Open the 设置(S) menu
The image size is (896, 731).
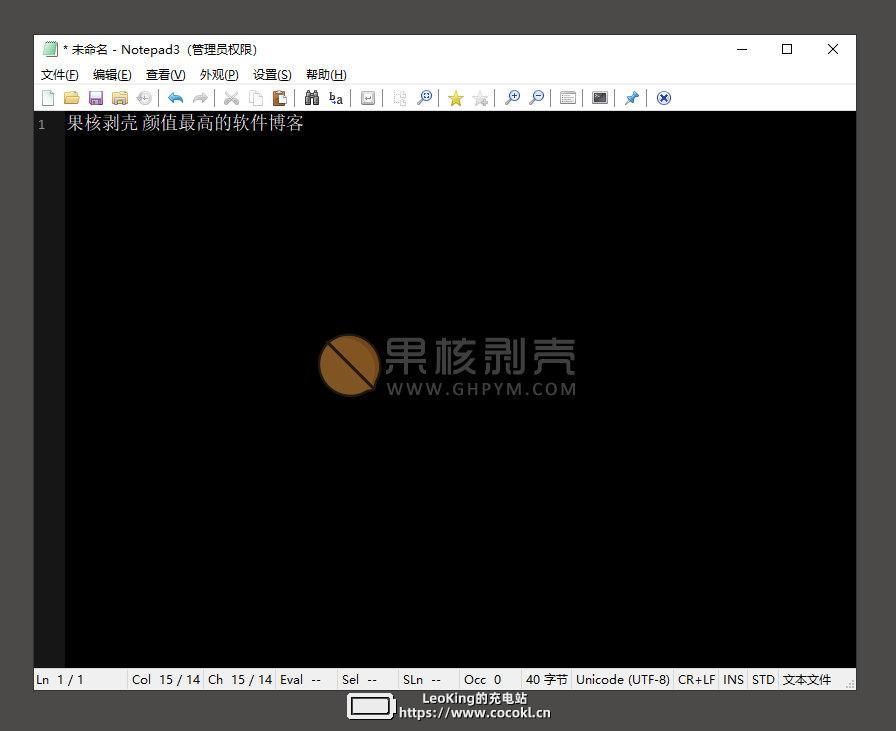[x=272, y=75]
